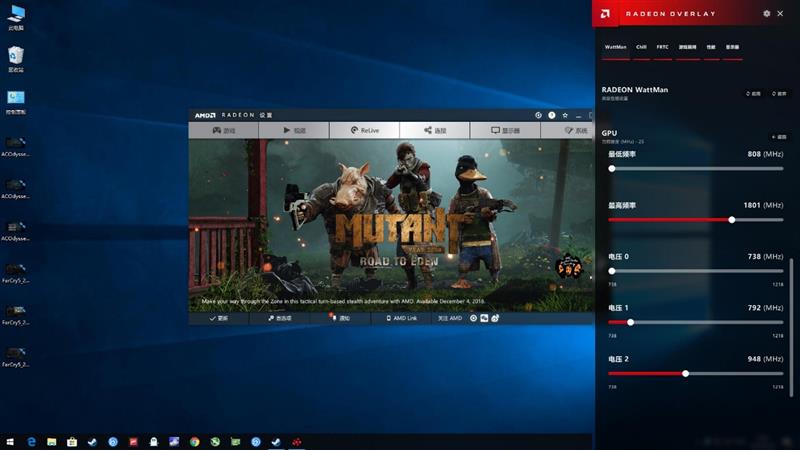Image resolution: width=800 pixels, height=450 pixels.
Task: Click the 1801 MHz maximum frequency slider handle
Action: point(732,220)
